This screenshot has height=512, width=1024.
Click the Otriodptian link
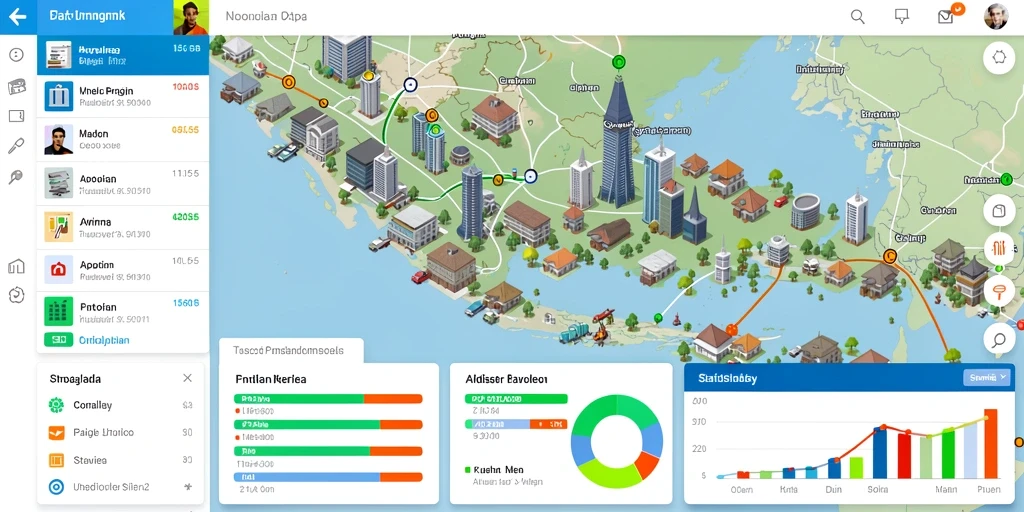[104, 340]
